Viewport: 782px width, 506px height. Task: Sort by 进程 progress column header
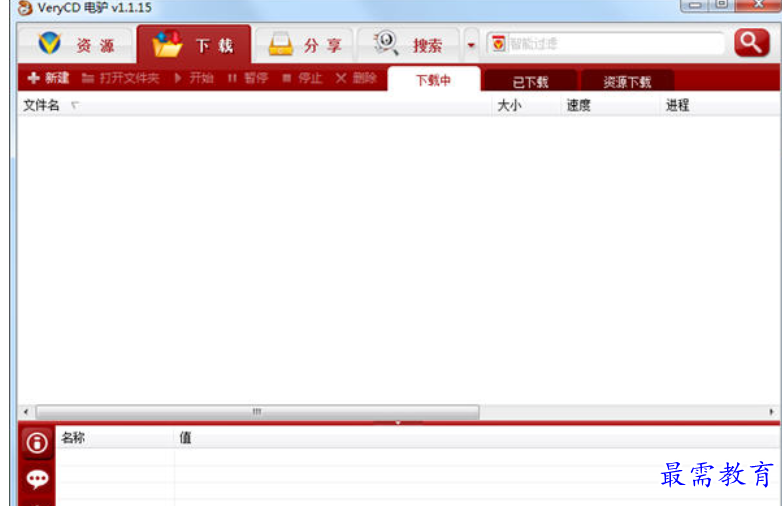pos(720,105)
